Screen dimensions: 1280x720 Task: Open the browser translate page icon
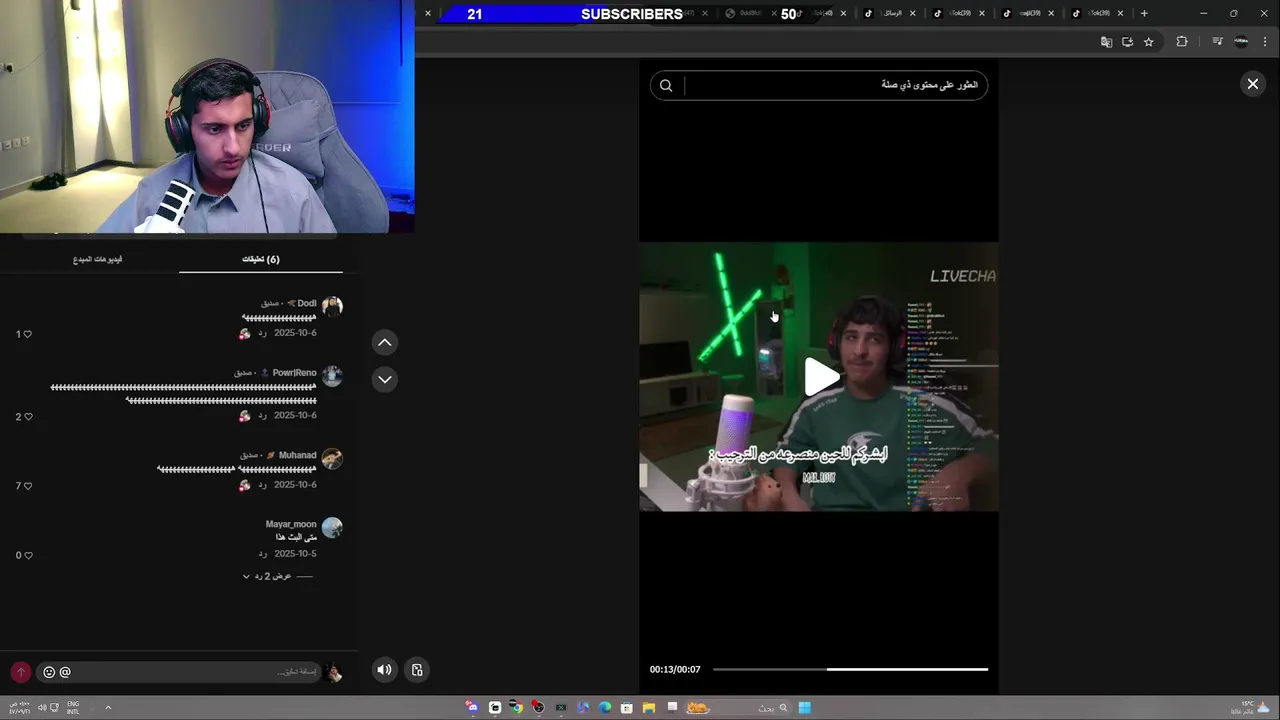(1106, 42)
